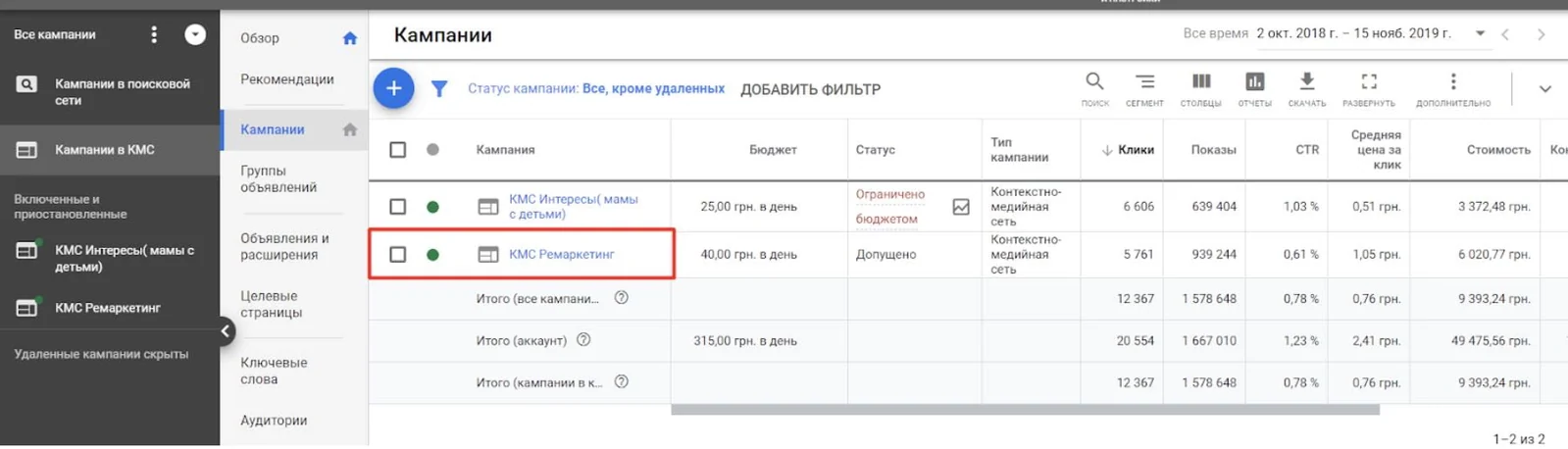
Task: Open the Обзор page in the navigation
Action: click(260, 38)
